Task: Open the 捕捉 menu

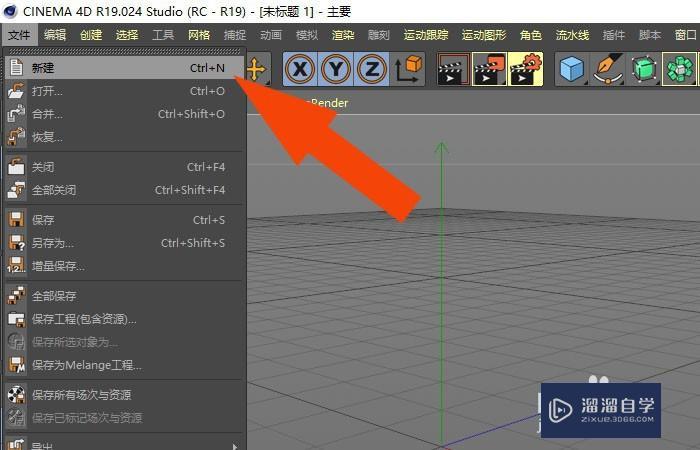Action: [x=235, y=35]
